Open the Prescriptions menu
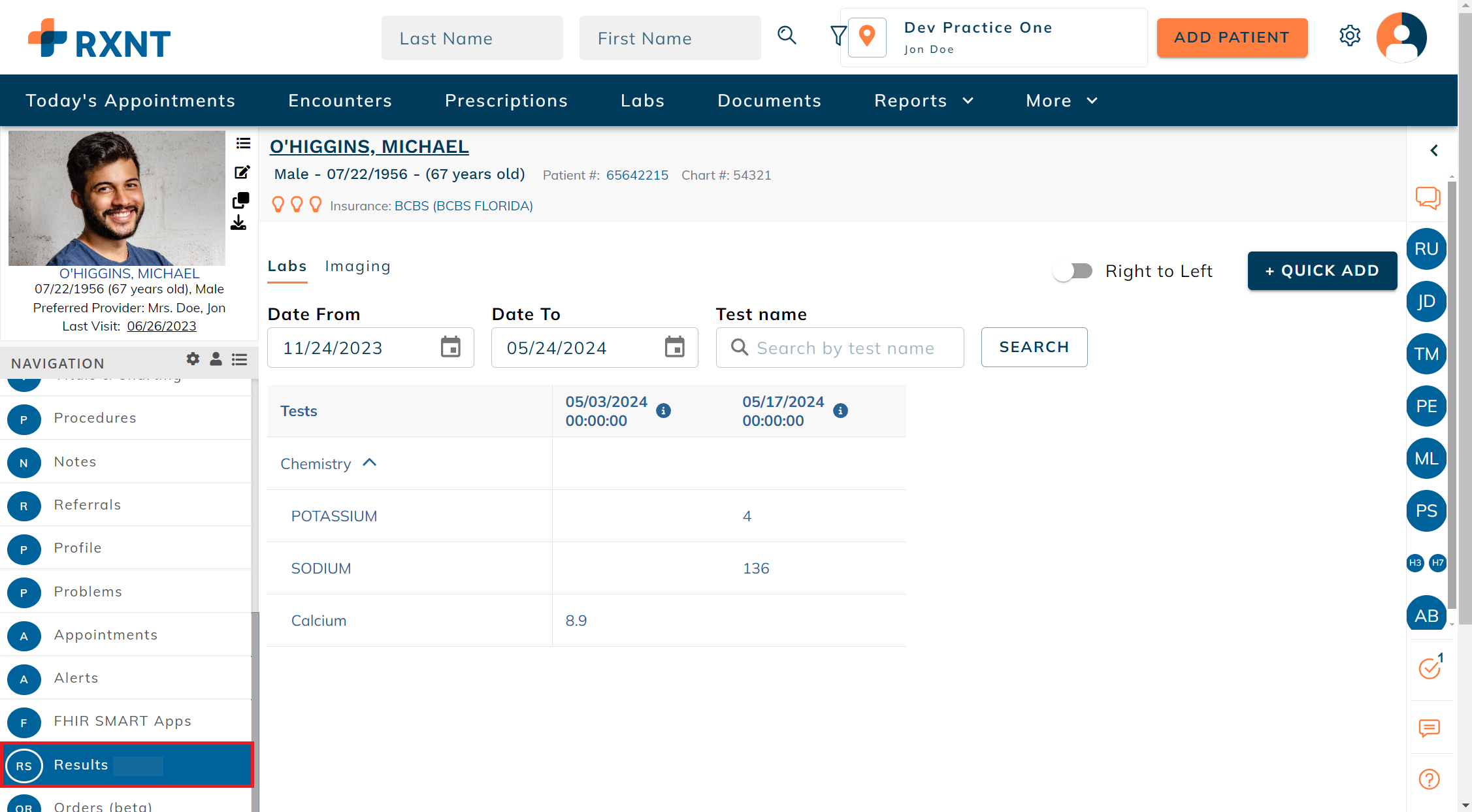The height and width of the screenshot is (812, 1472). pyautogui.click(x=506, y=100)
